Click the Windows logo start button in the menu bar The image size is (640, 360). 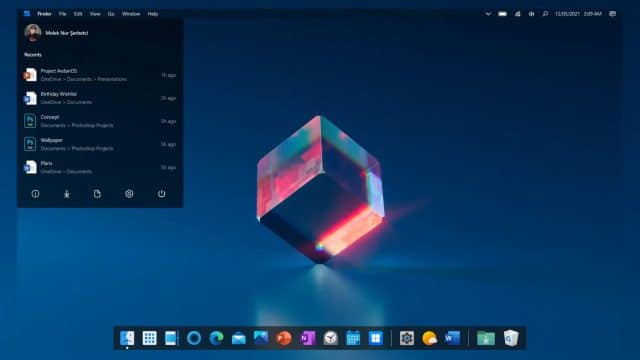(x=27, y=14)
